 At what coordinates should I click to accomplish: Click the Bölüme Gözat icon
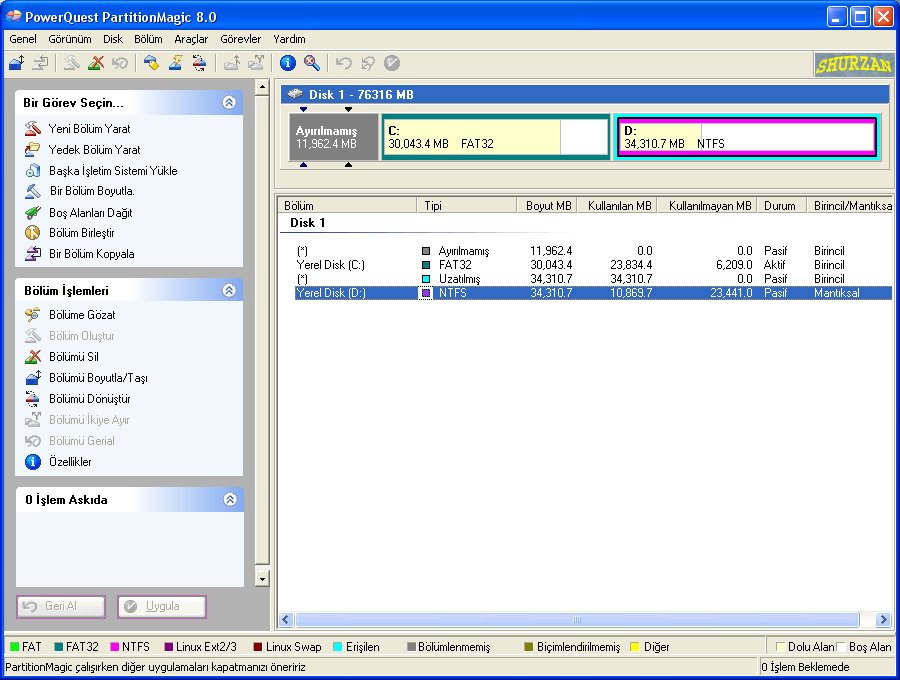click(33, 314)
